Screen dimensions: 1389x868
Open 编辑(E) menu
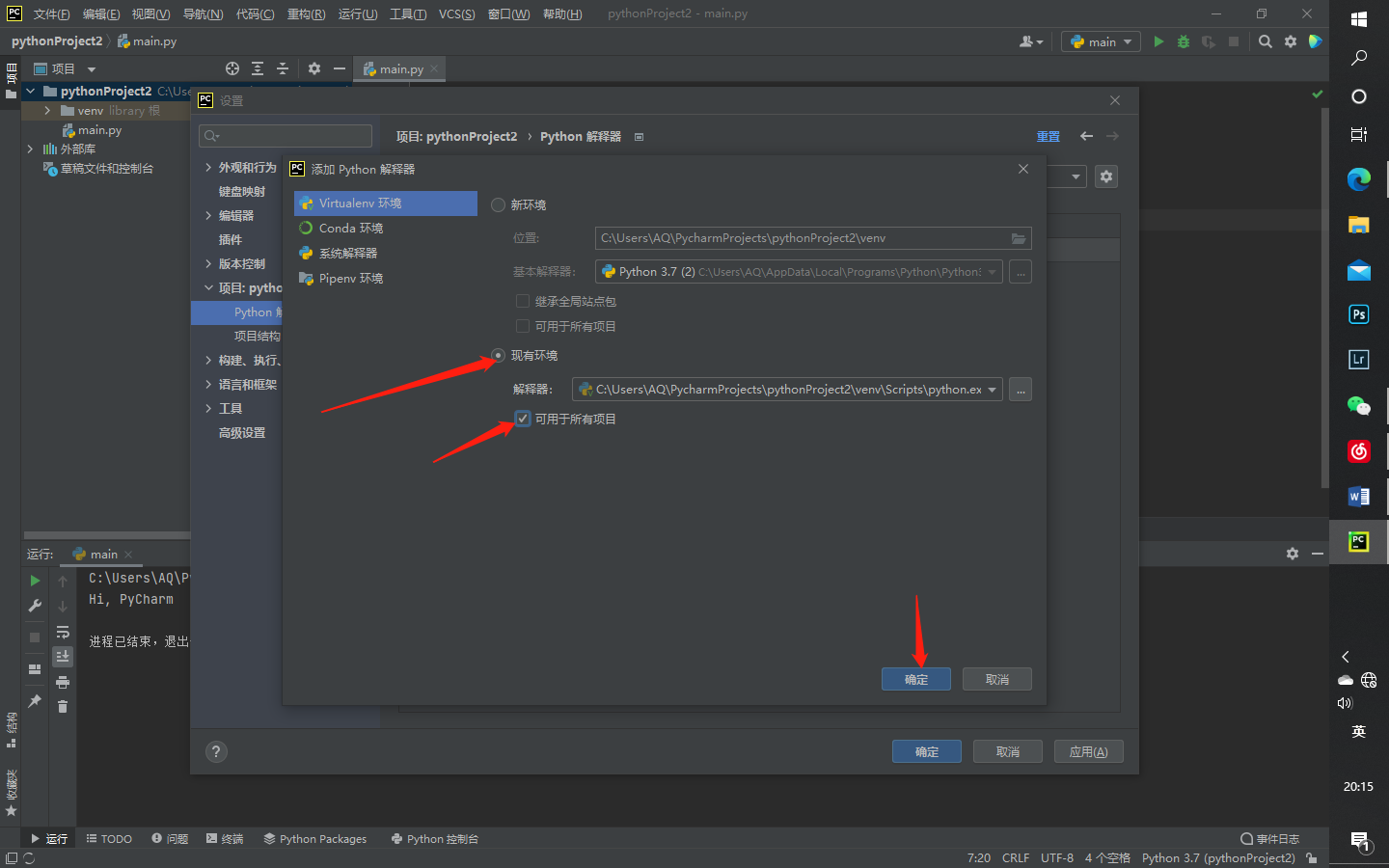[100, 14]
